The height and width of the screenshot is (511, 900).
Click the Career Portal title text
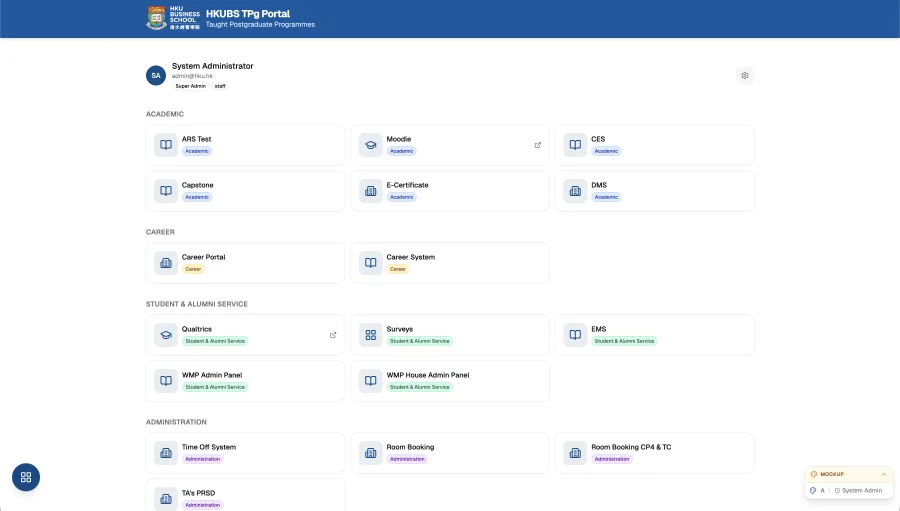(204, 257)
